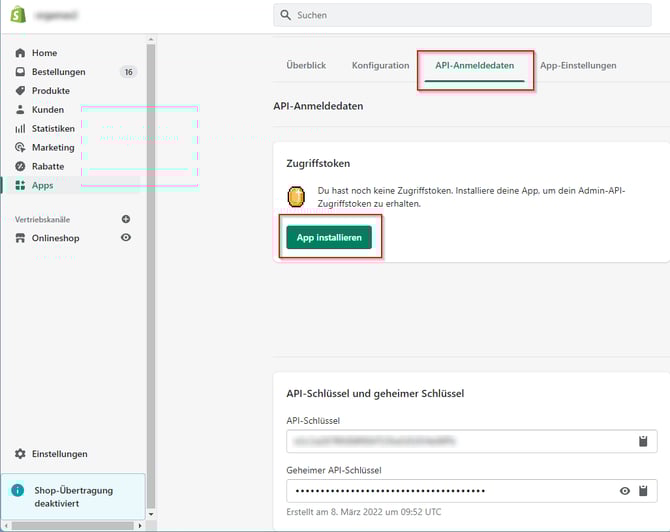Go to Produkte section
Image resolution: width=670 pixels, height=532 pixels.
coord(50,91)
